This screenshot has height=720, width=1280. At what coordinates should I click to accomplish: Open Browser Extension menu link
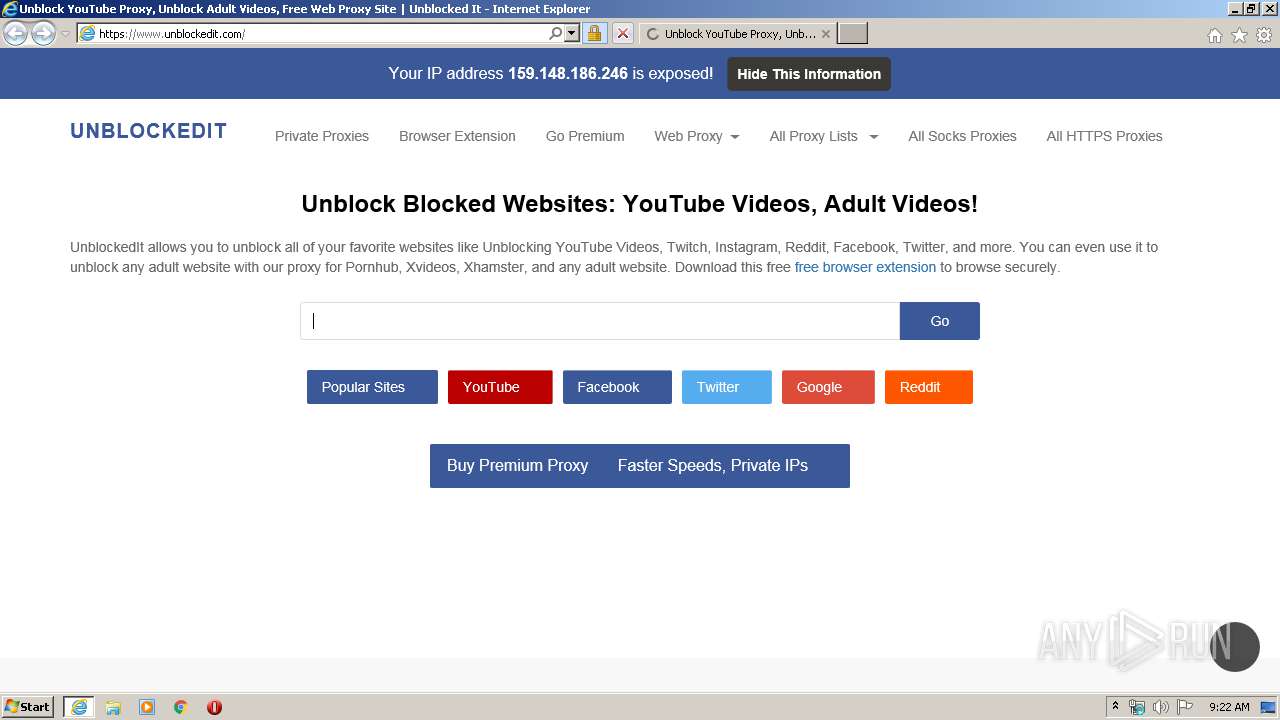pos(457,136)
